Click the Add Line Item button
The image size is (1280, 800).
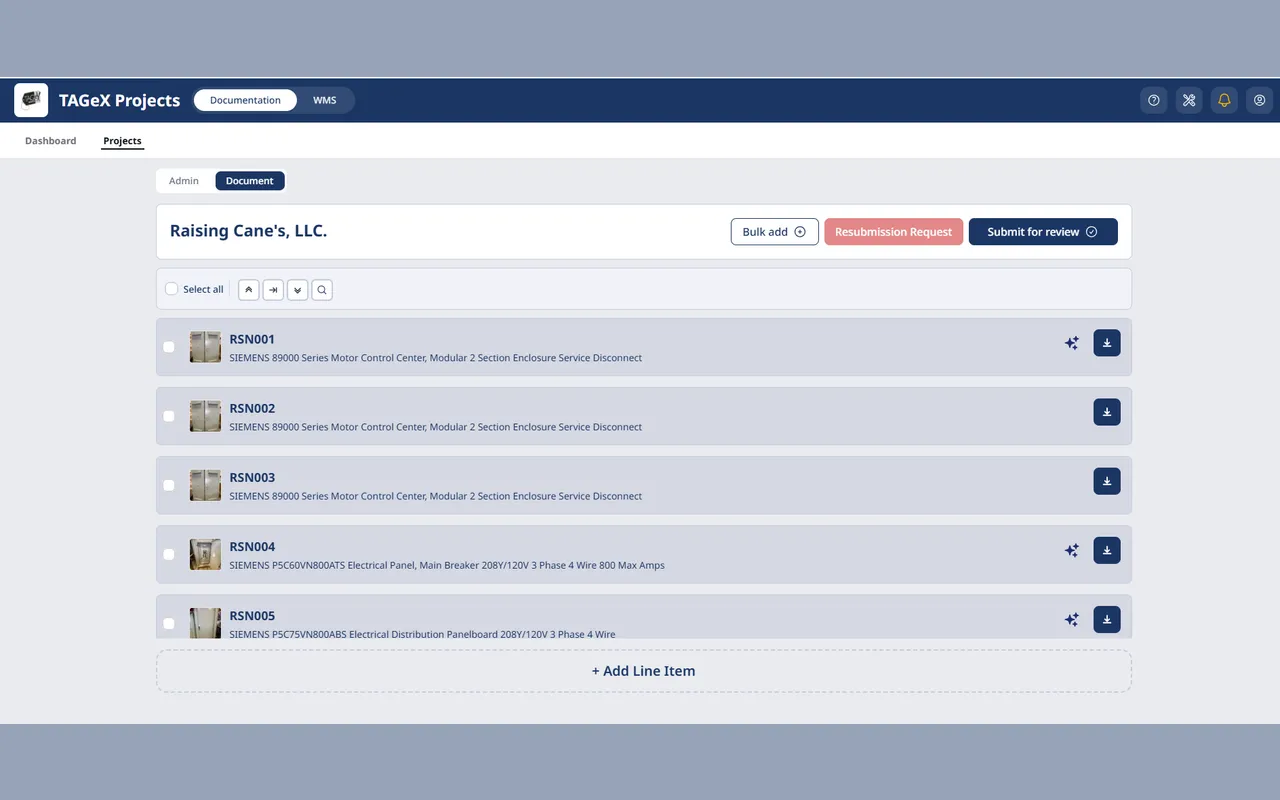coord(644,671)
